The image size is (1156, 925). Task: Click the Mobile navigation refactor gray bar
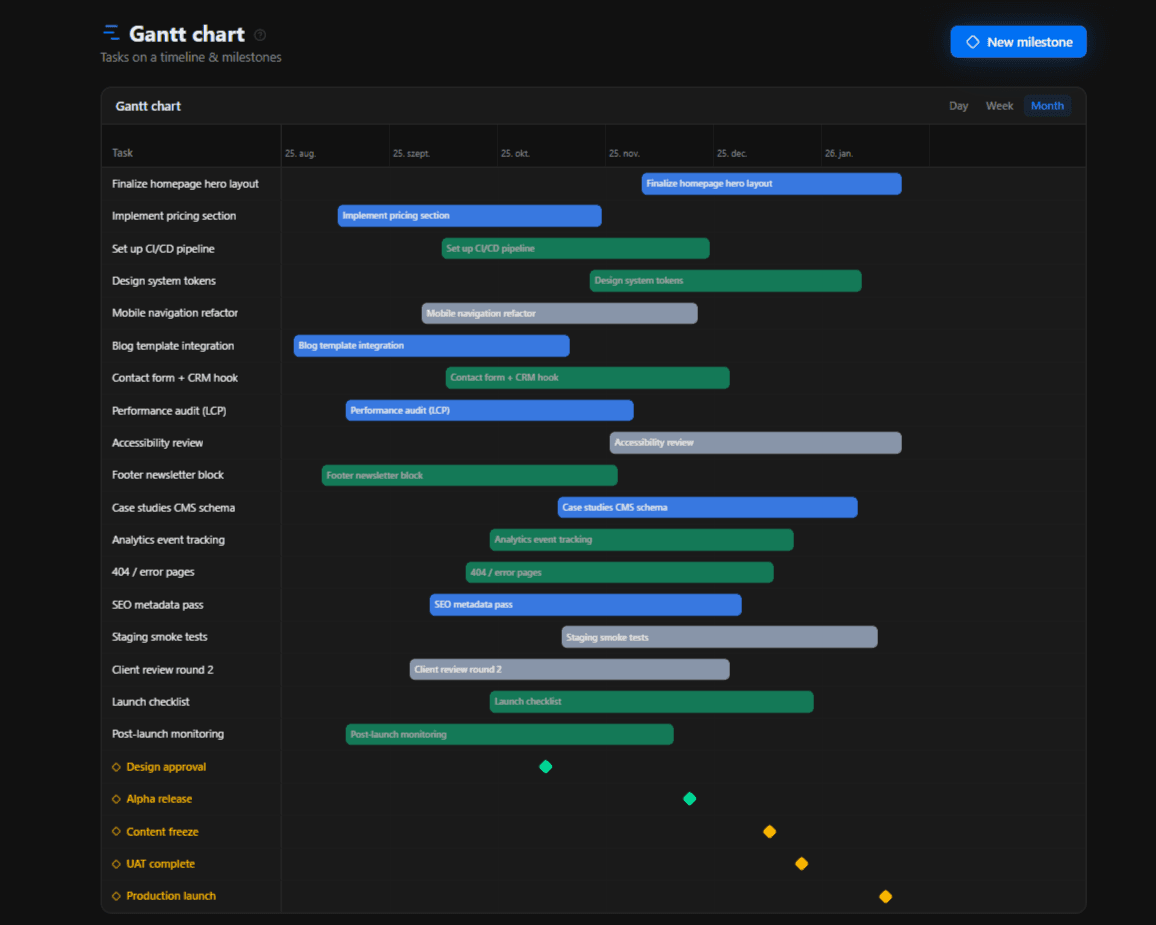tap(560, 313)
